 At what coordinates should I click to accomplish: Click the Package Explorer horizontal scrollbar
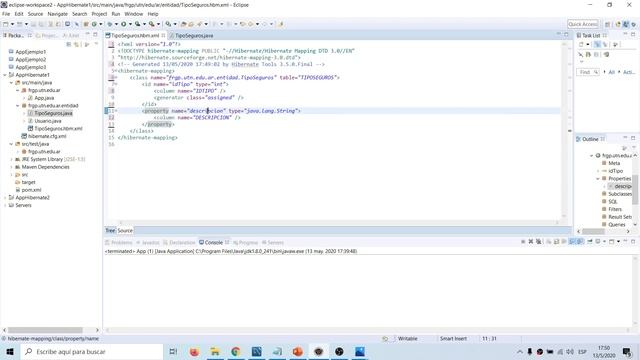coord(45,330)
